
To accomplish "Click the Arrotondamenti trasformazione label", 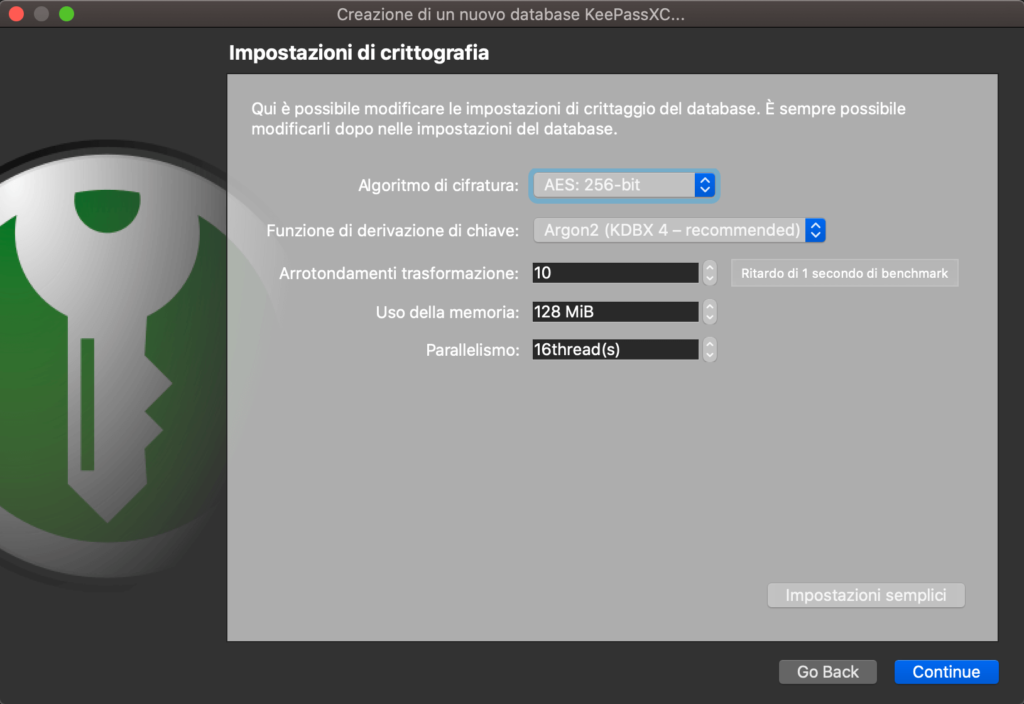I will [x=399, y=273].
